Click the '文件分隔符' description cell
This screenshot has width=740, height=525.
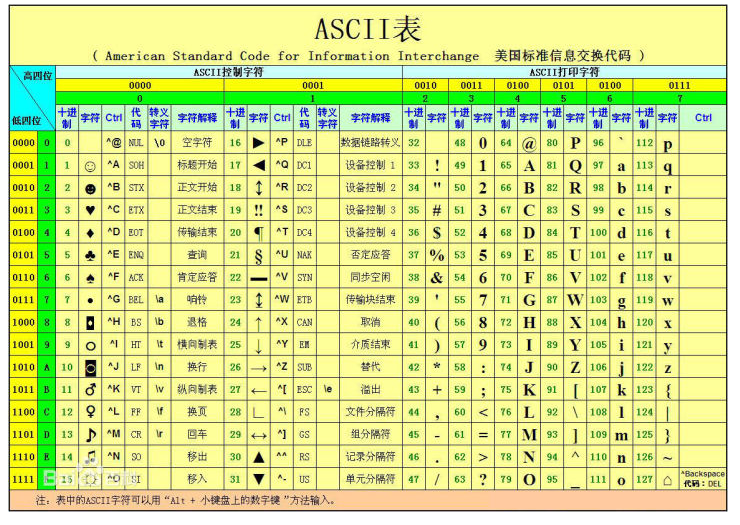point(370,412)
